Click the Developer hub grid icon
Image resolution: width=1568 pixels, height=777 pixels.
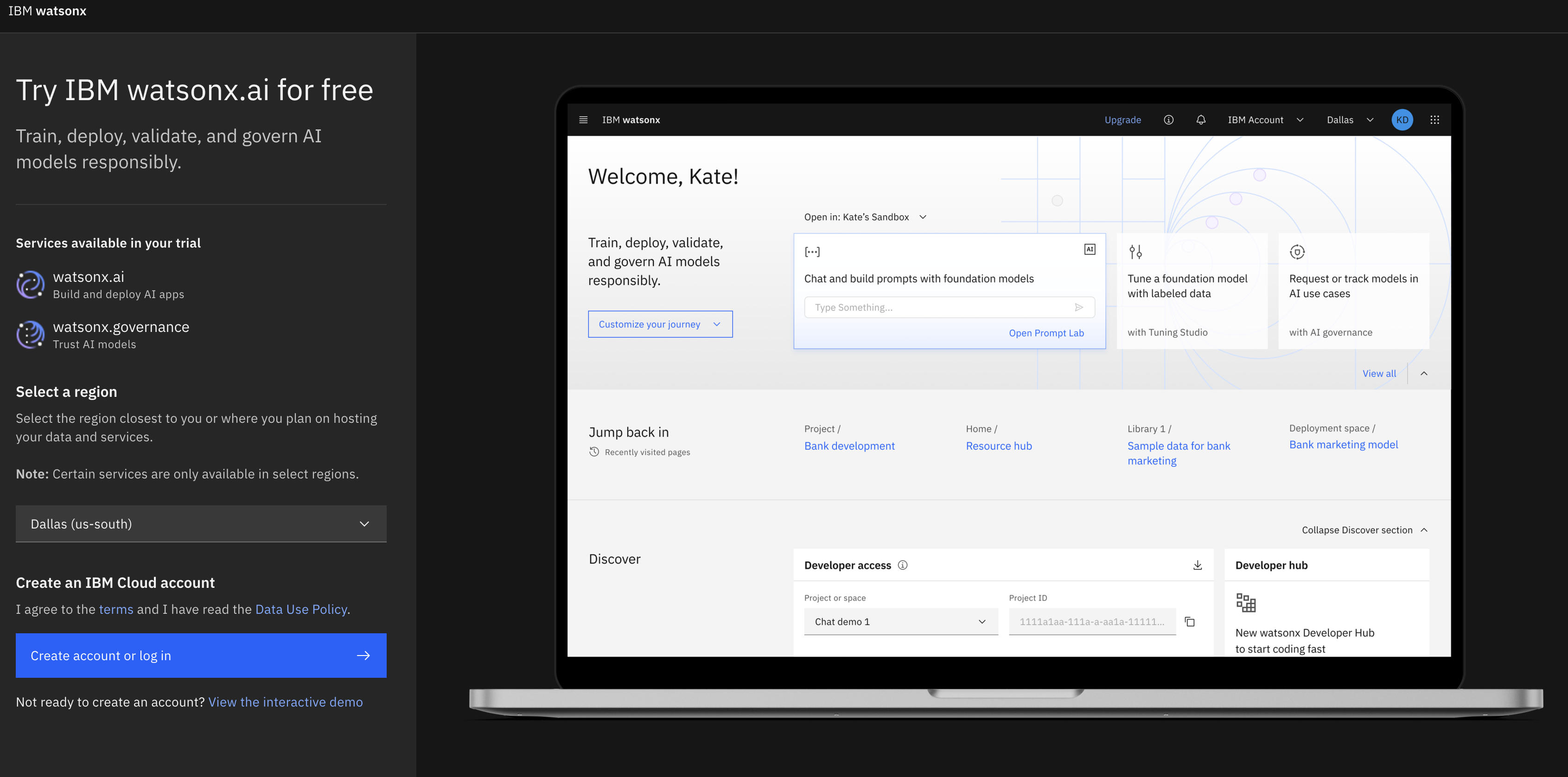1245,603
